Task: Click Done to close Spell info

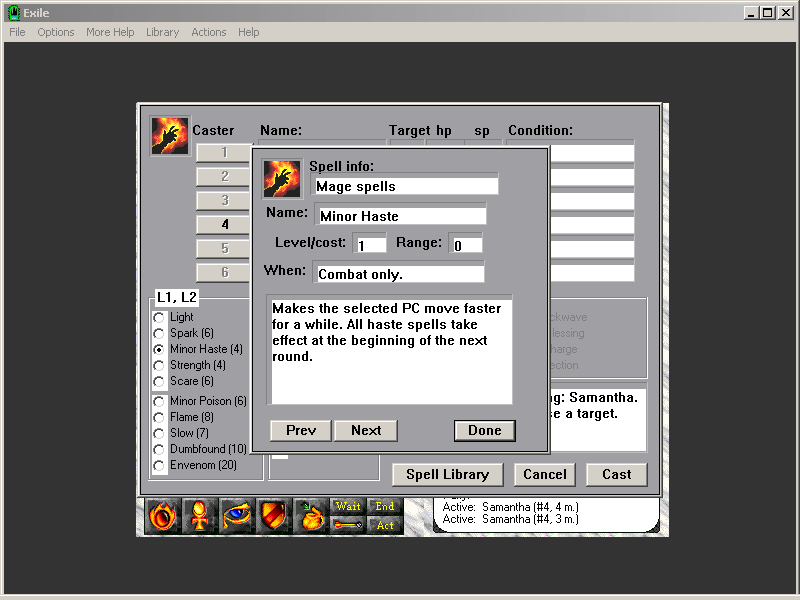Action: 485,431
